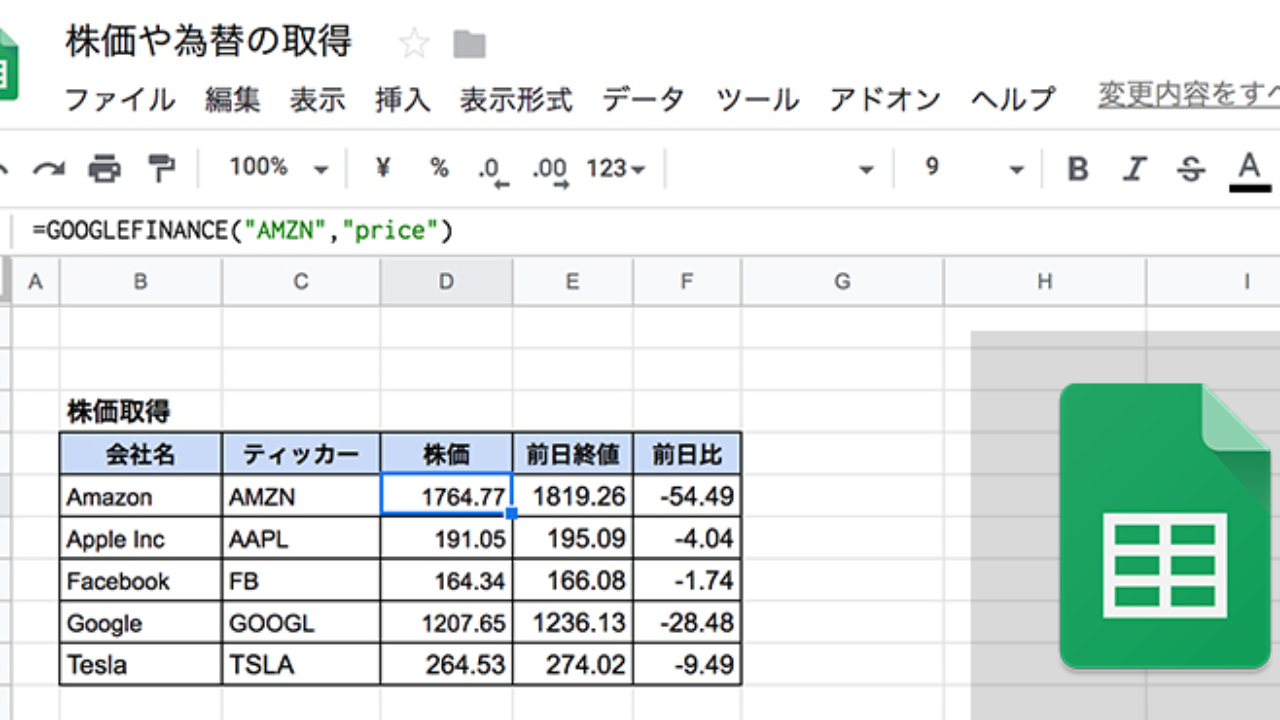Decrease decimal places on selected cell

click(490, 169)
